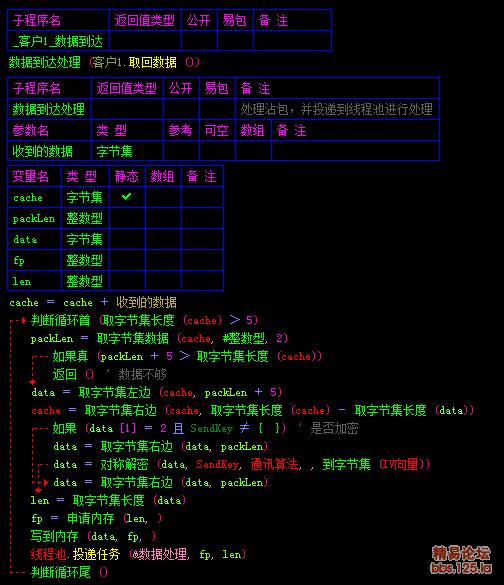Click 到字节集 (IV向量) in the decrypt line

pyautogui.click(x=374, y=464)
